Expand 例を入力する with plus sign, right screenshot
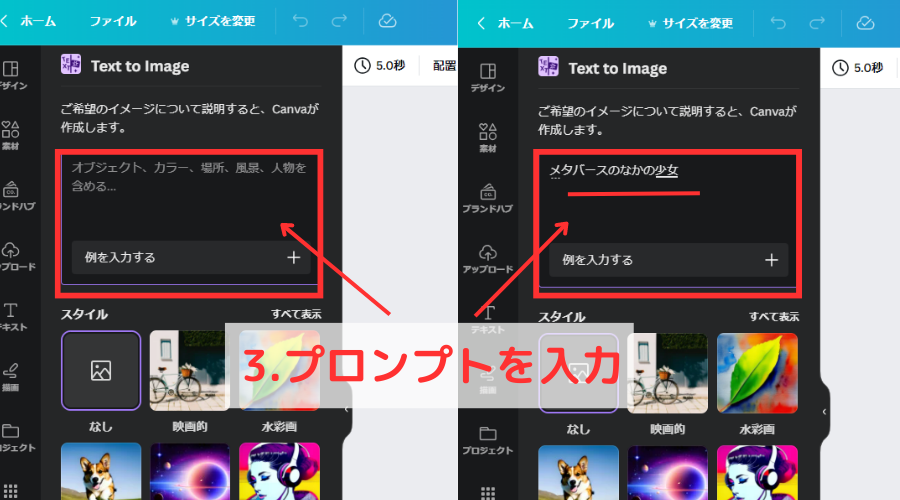 pos(771,260)
